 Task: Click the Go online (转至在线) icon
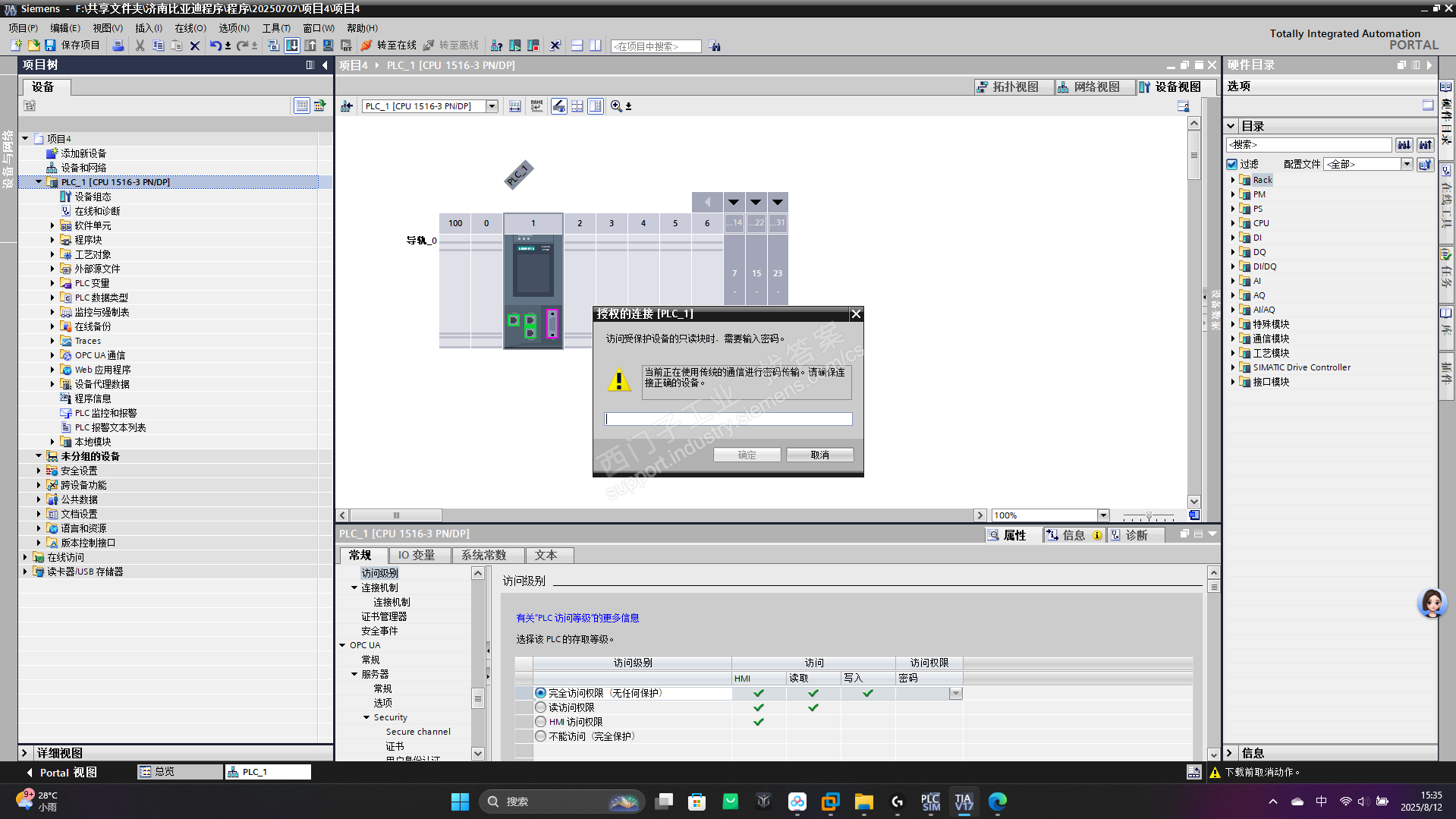tap(367, 46)
